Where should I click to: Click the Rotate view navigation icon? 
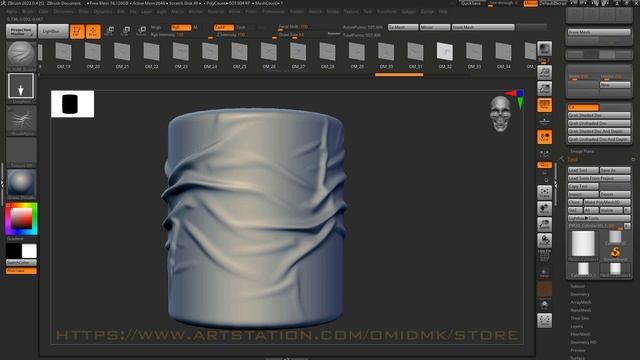click(544, 240)
